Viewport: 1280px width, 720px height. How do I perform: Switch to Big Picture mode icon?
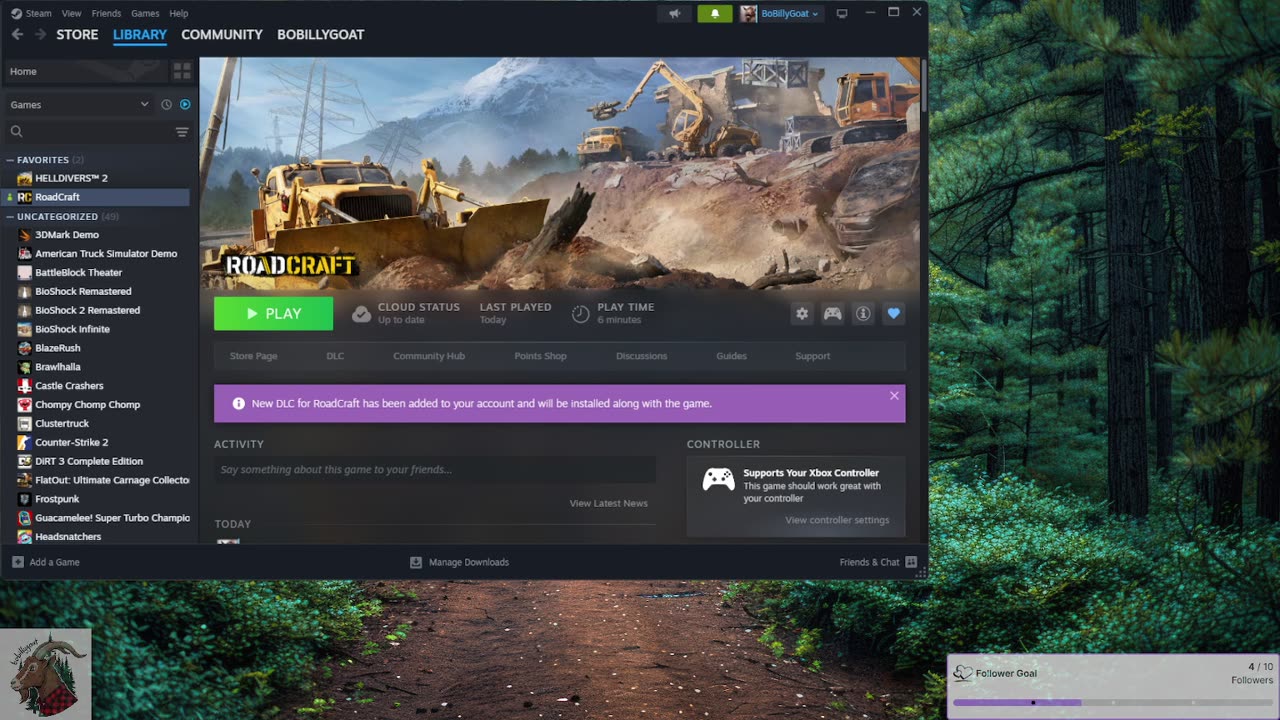(x=842, y=13)
